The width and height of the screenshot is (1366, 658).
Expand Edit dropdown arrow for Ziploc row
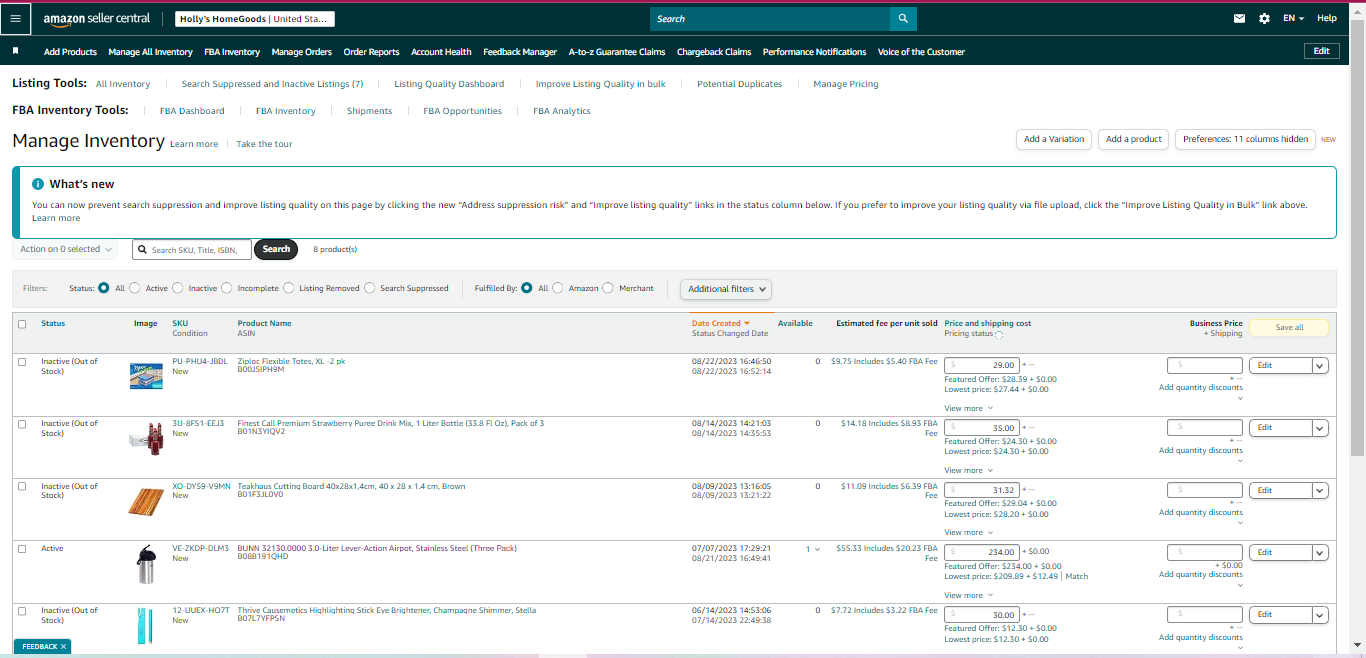point(1320,366)
